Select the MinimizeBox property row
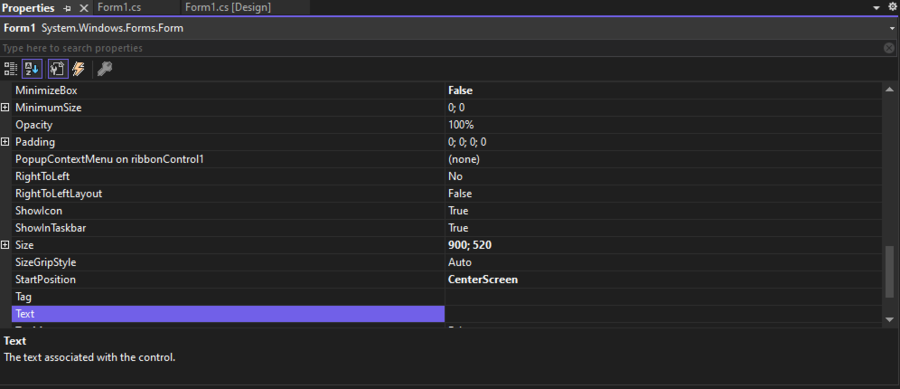 [x=228, y=90]
